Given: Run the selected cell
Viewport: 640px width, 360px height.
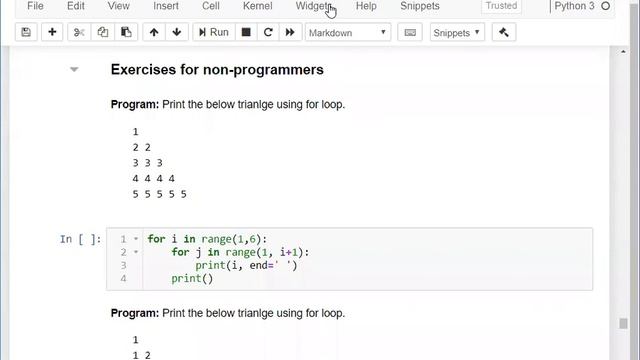Looking at the screenshot, I should point(213,32).
